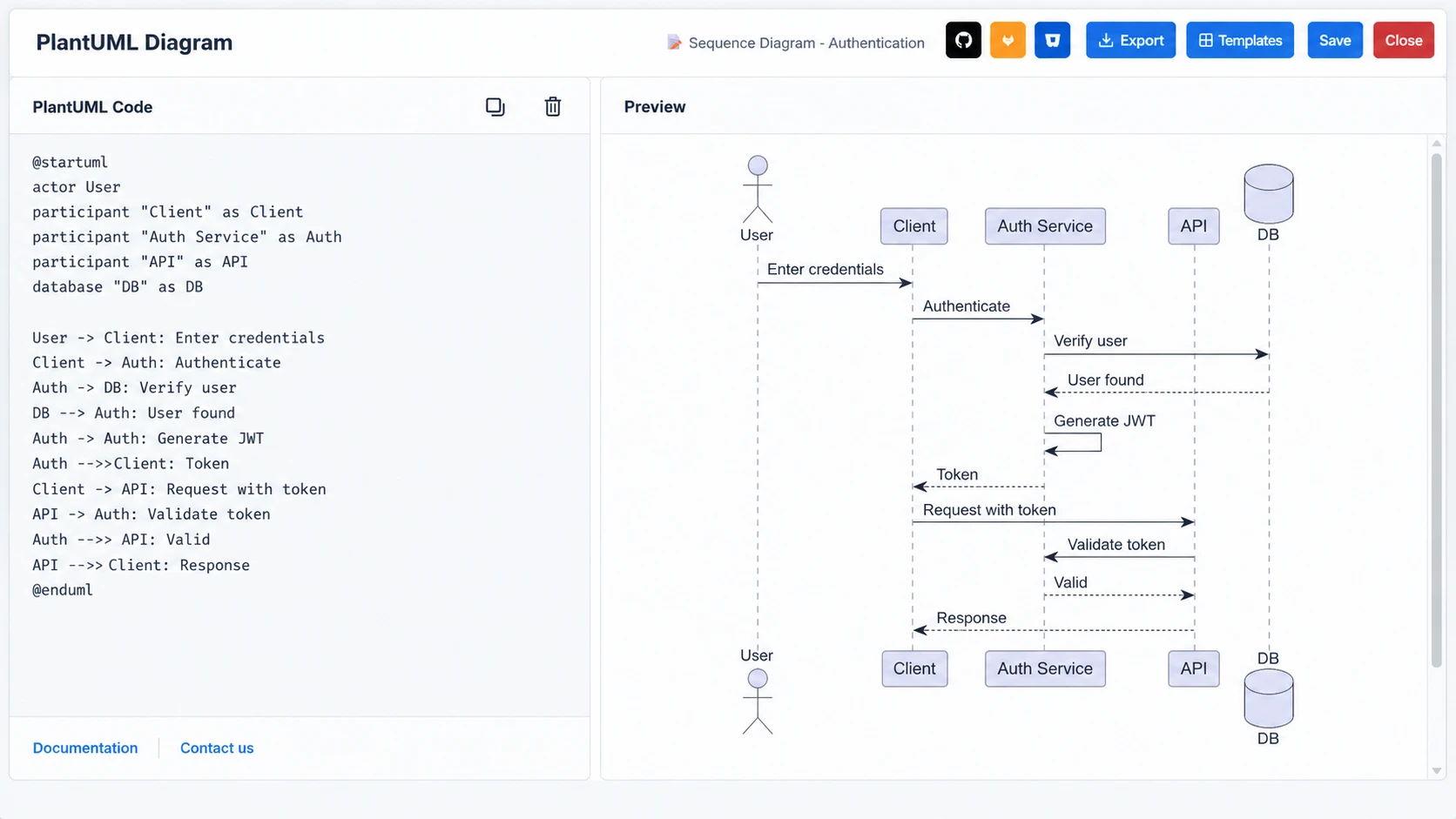This screenshot has width=1456, height=819.
Task: Click the top Auth Service participant box
Action: [x=1045, y=226]
